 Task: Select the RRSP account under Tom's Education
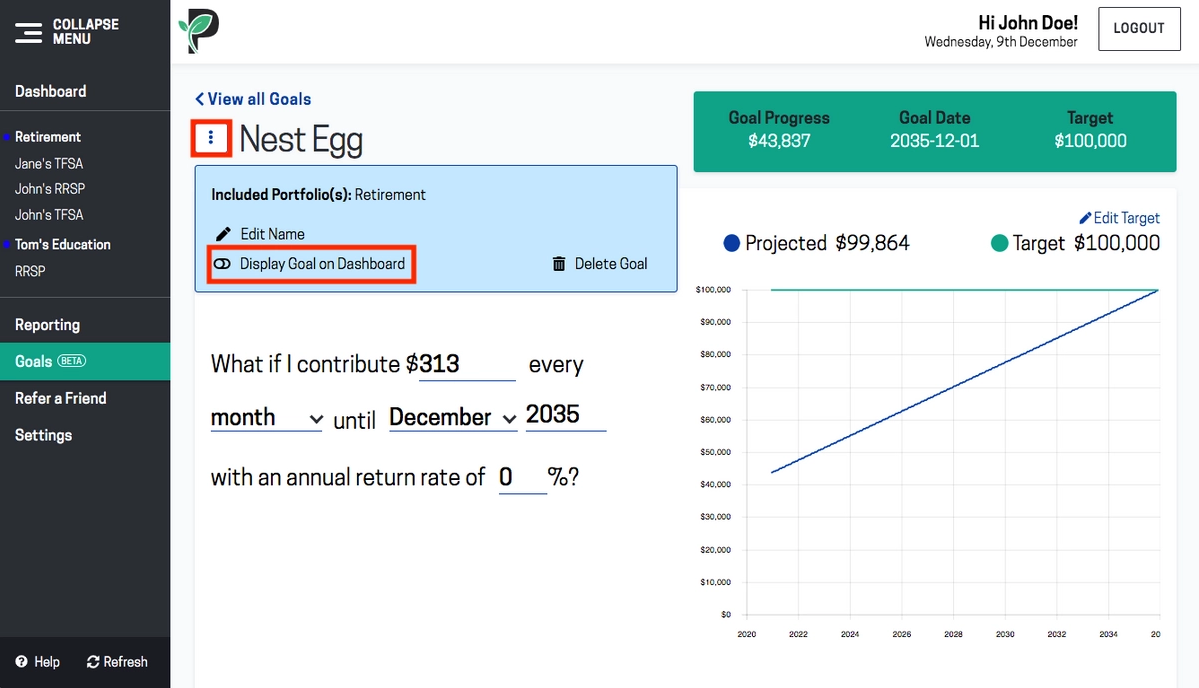click(x=30, y=271)
